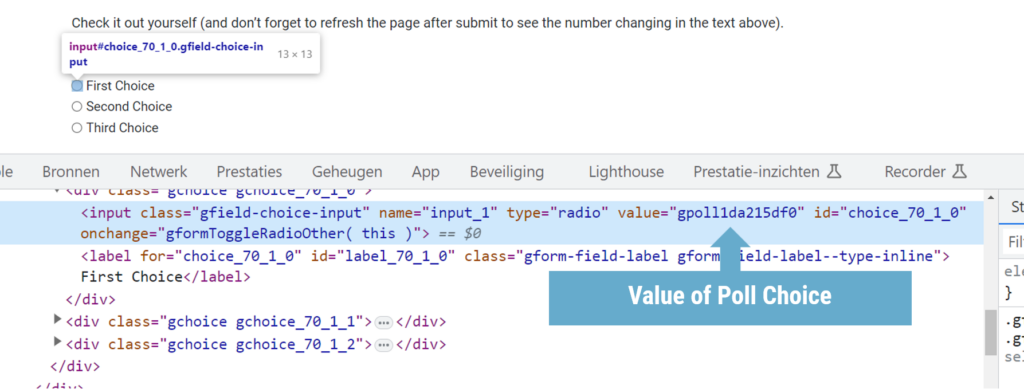This screenshot has width=1024, height=389.
Task: Click the 'Check it out yourself' paragraph text
Action: (427, 23)
